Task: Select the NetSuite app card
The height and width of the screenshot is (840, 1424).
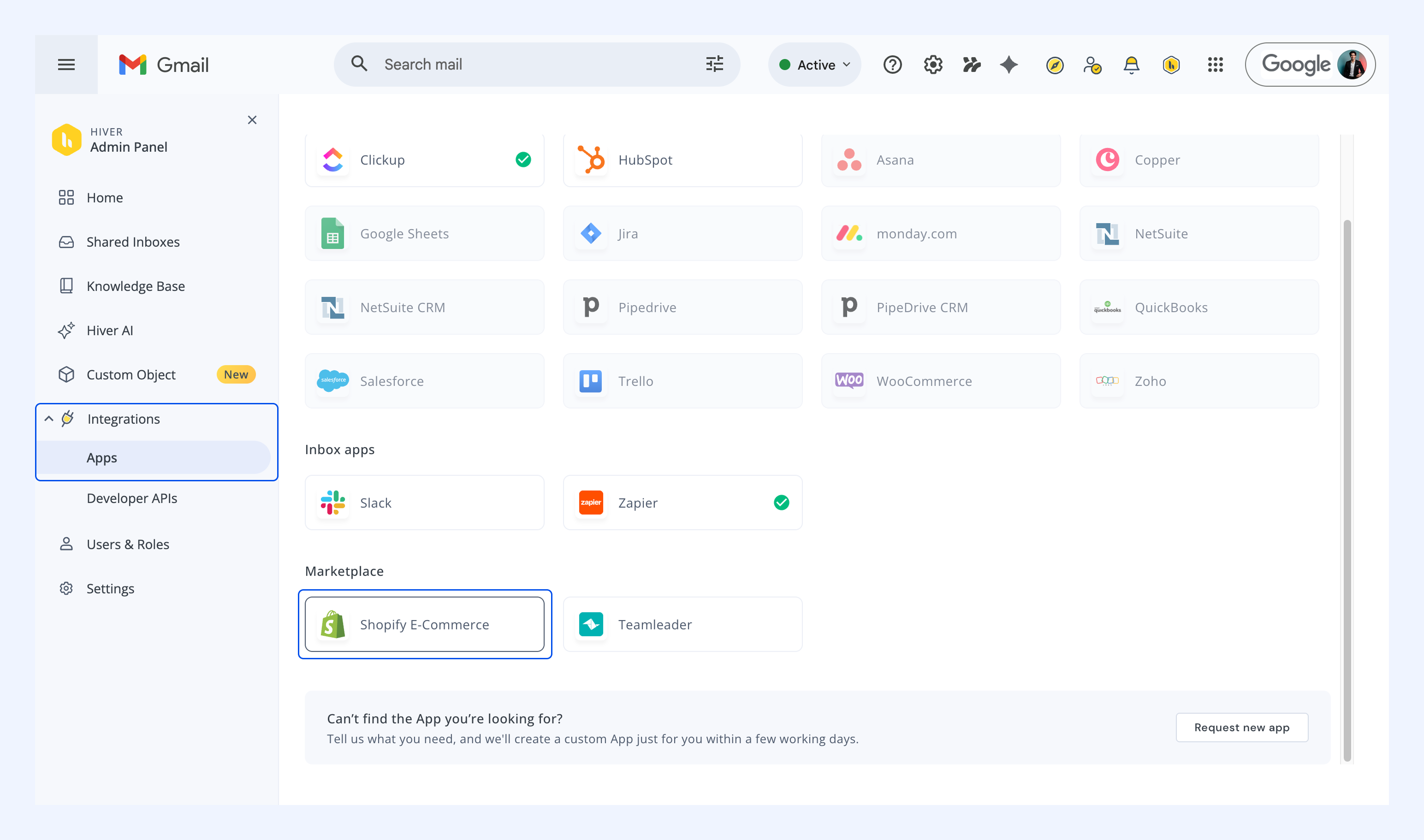Action: point(1199,233)
